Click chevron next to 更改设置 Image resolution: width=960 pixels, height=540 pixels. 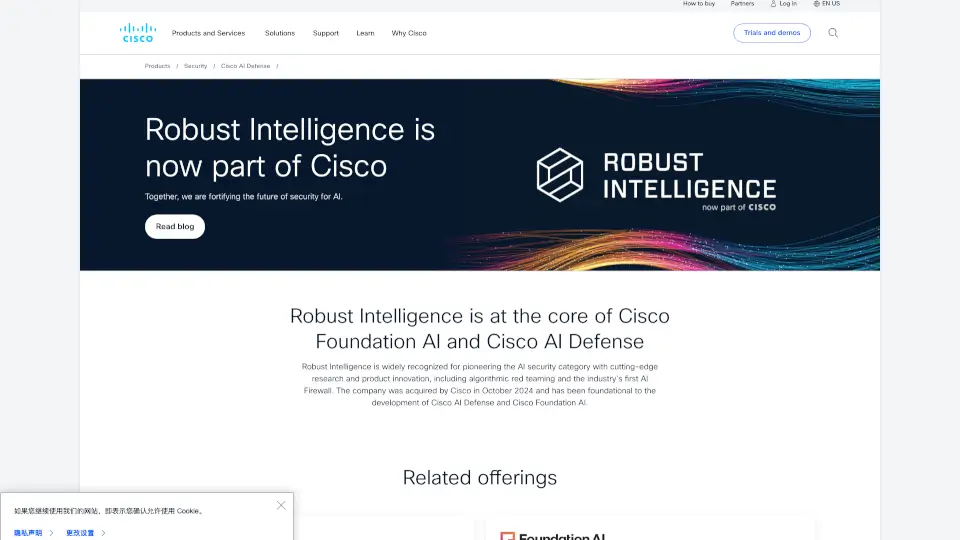(103, 533)
